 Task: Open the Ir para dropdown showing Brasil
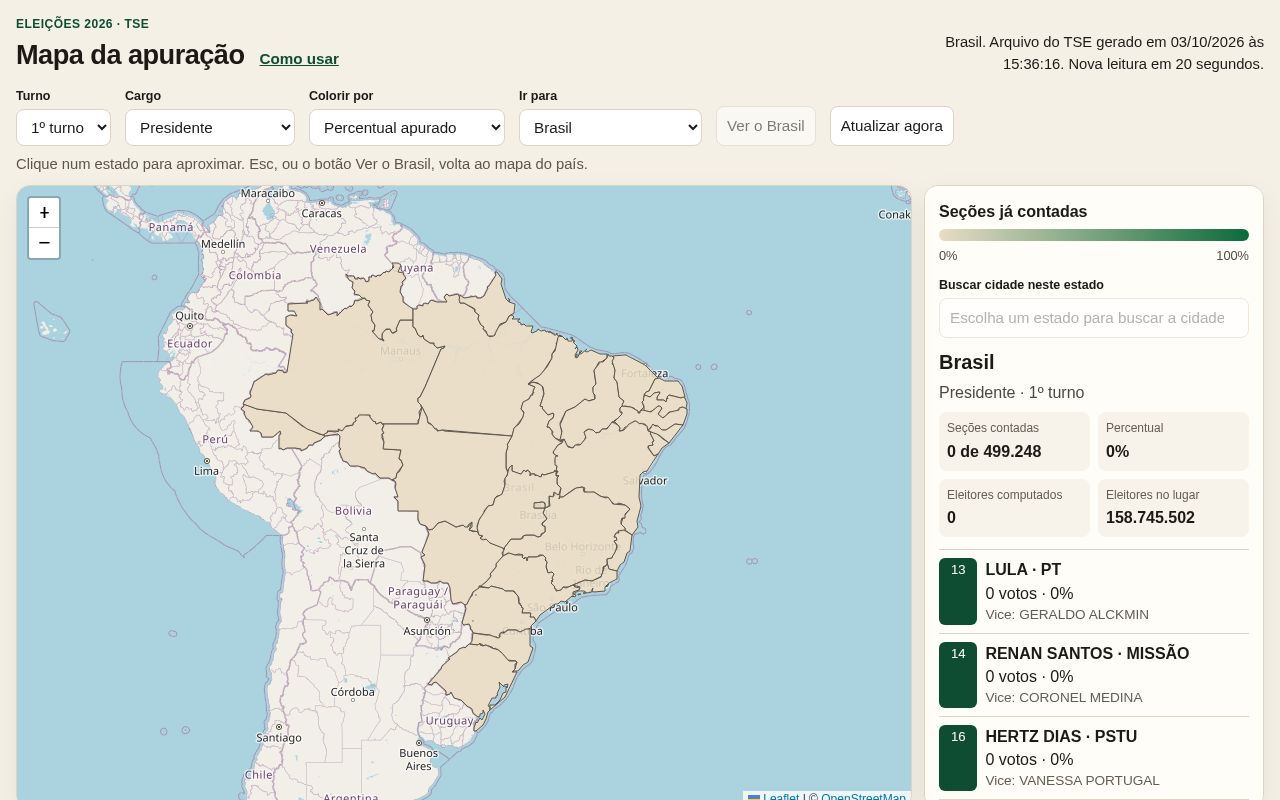click(x=610, y=127)
